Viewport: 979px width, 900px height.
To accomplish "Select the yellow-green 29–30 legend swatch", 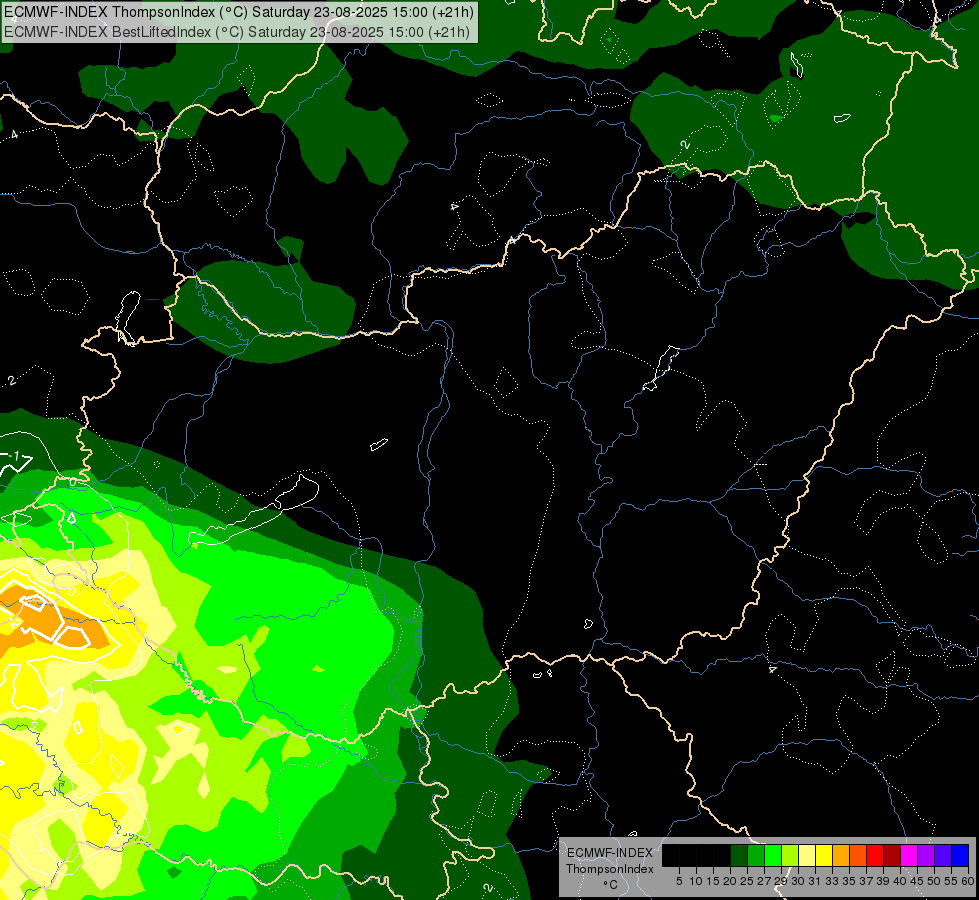I will point(790,855).
